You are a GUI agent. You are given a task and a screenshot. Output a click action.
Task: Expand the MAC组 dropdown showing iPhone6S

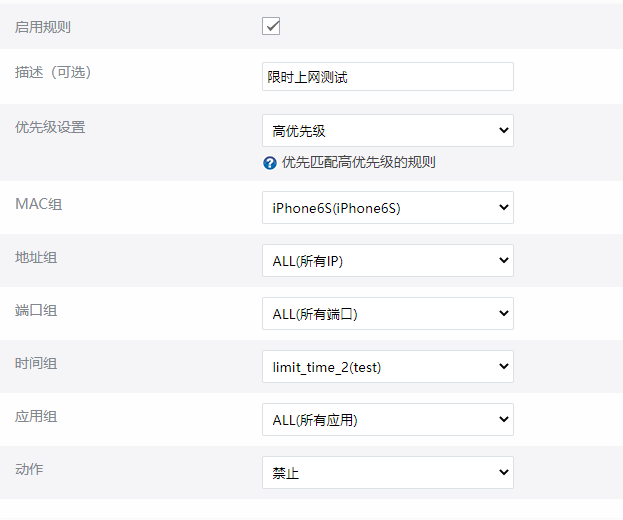coord(387,208)
